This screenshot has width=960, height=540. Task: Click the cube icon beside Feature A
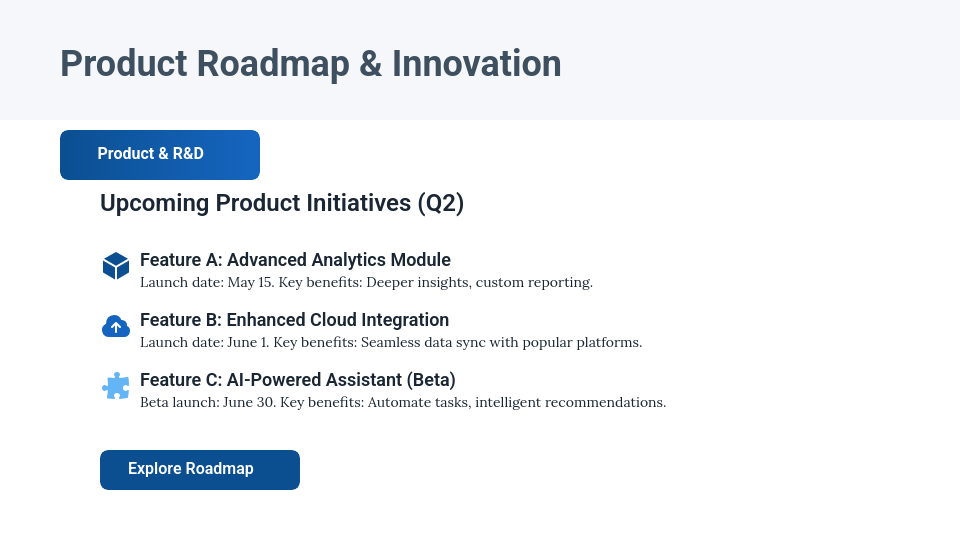pyautogui.click(x=116, y=266)
